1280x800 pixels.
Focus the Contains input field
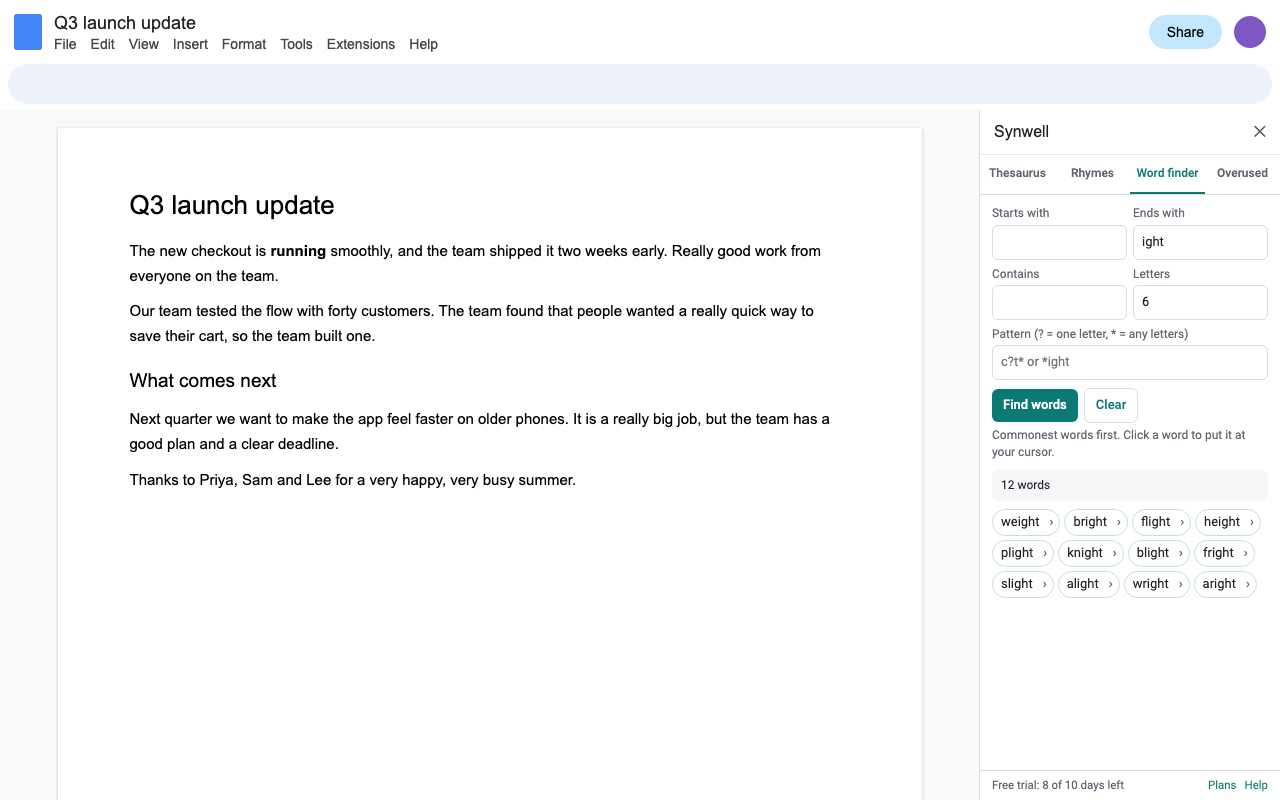pos(1059,302)
